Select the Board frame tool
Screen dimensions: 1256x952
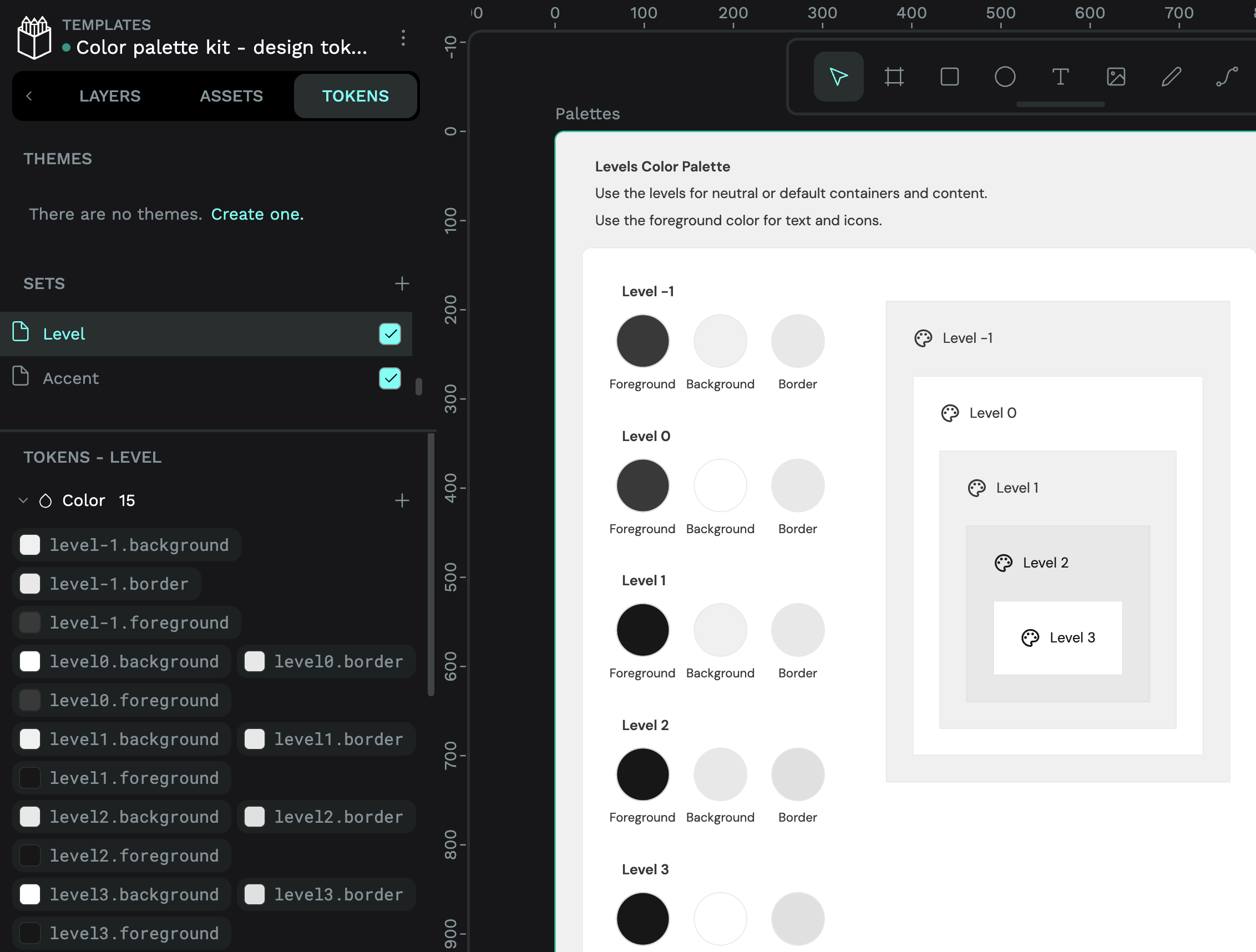point(894,77)
